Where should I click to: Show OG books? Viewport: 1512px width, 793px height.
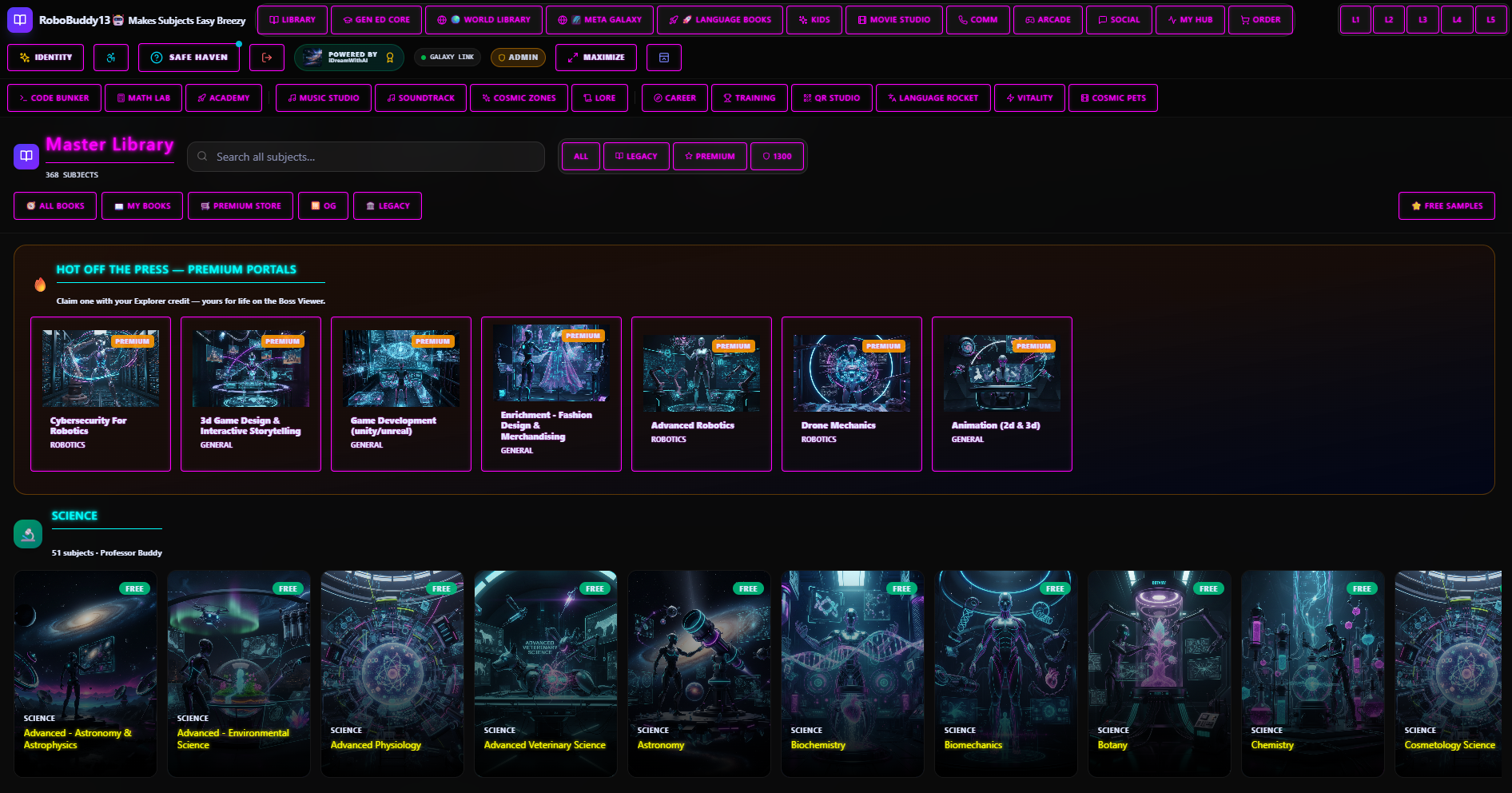[323, 206]
